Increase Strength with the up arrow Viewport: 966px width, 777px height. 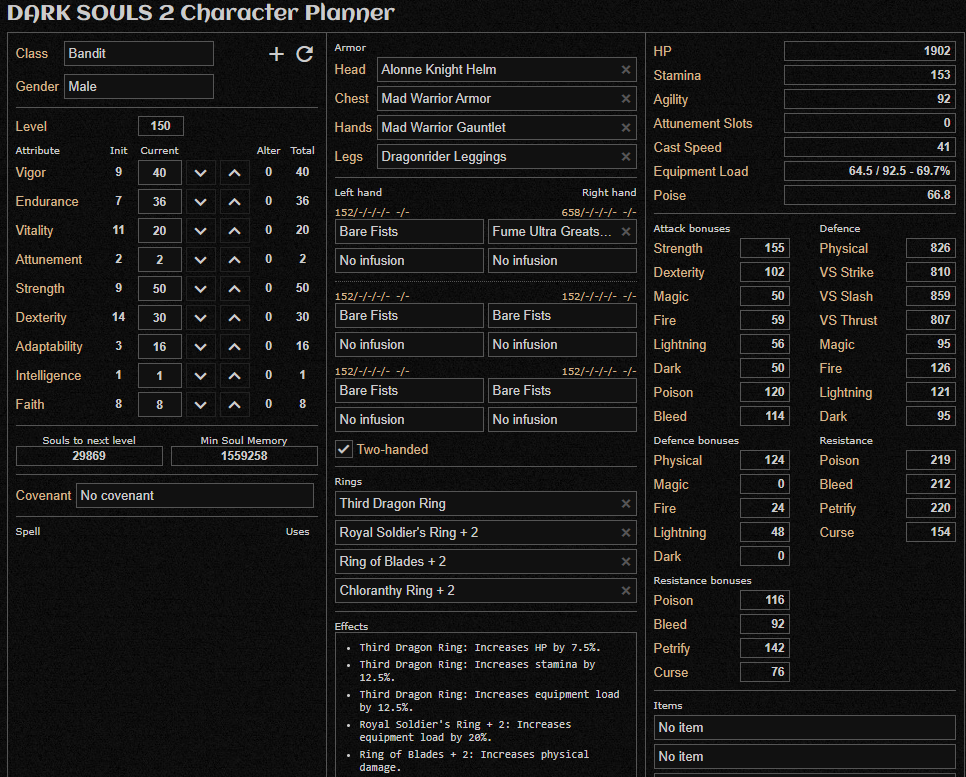pos(234,289)
